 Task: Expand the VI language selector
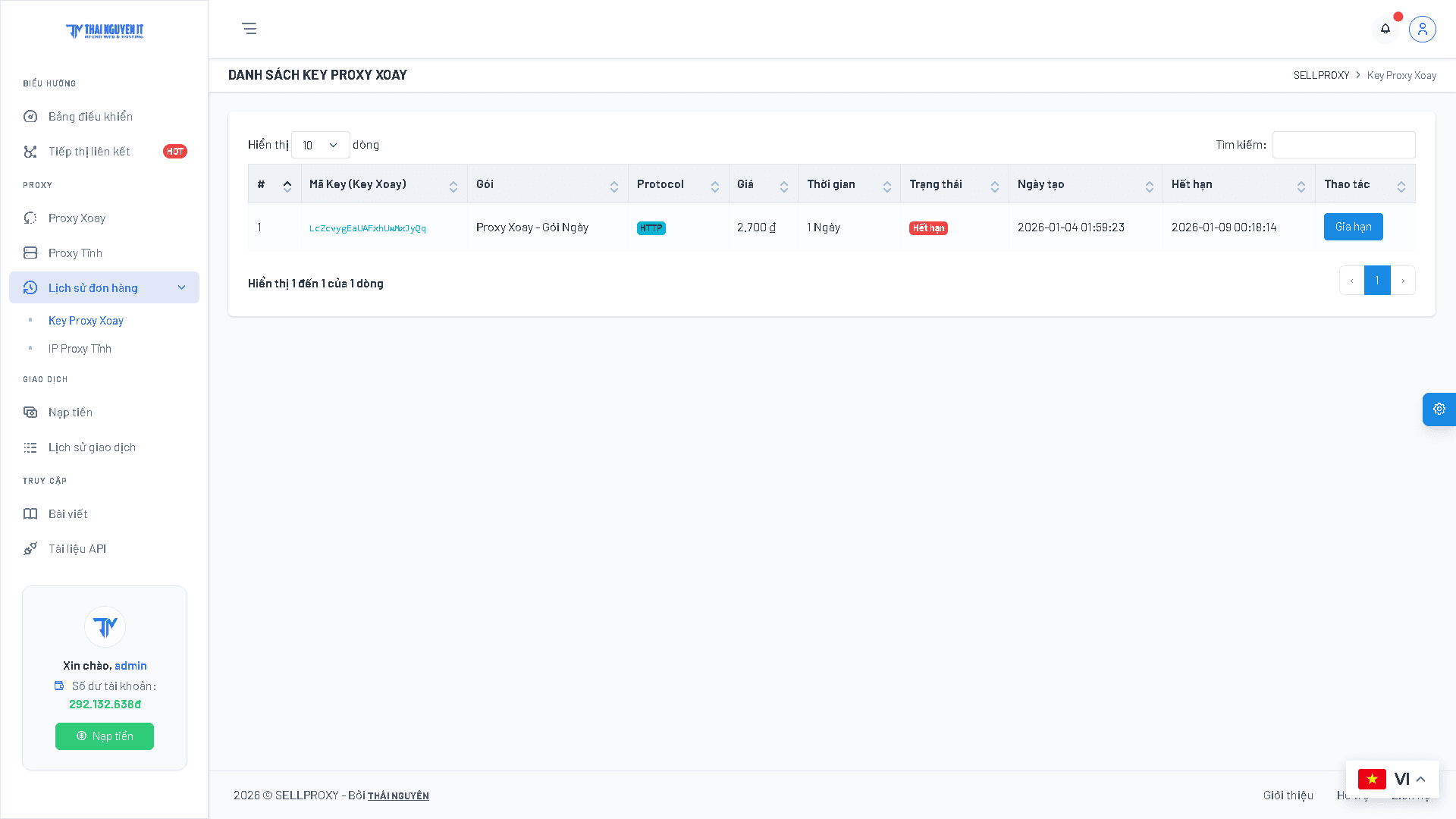[1392, 779]
